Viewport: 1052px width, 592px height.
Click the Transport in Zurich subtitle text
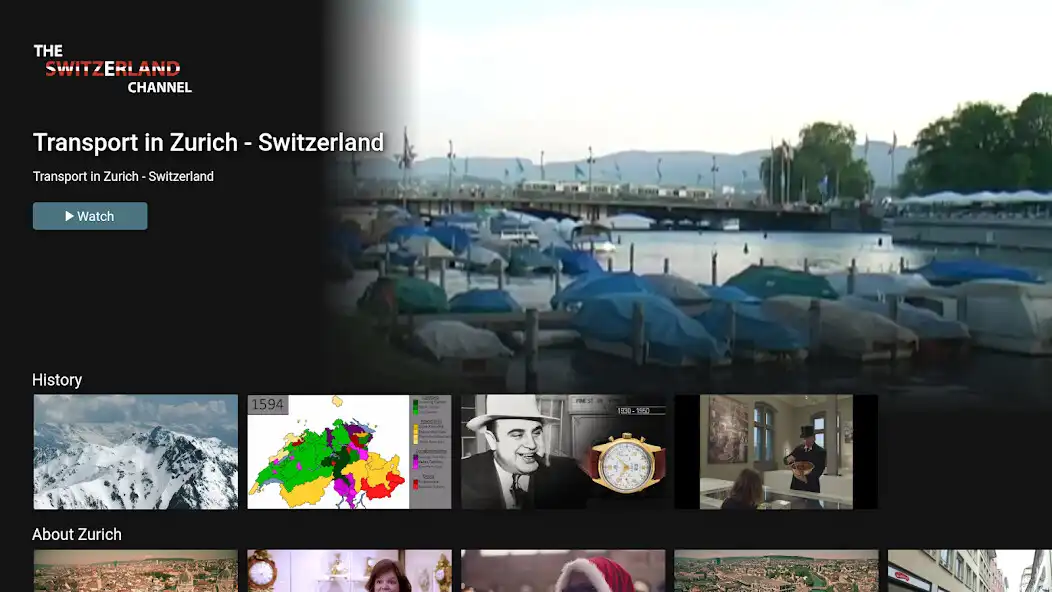(x=122, y=176)
